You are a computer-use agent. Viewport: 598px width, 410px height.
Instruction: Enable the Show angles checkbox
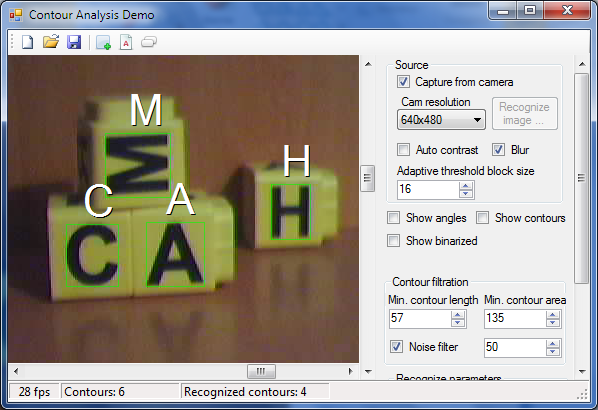394,218
